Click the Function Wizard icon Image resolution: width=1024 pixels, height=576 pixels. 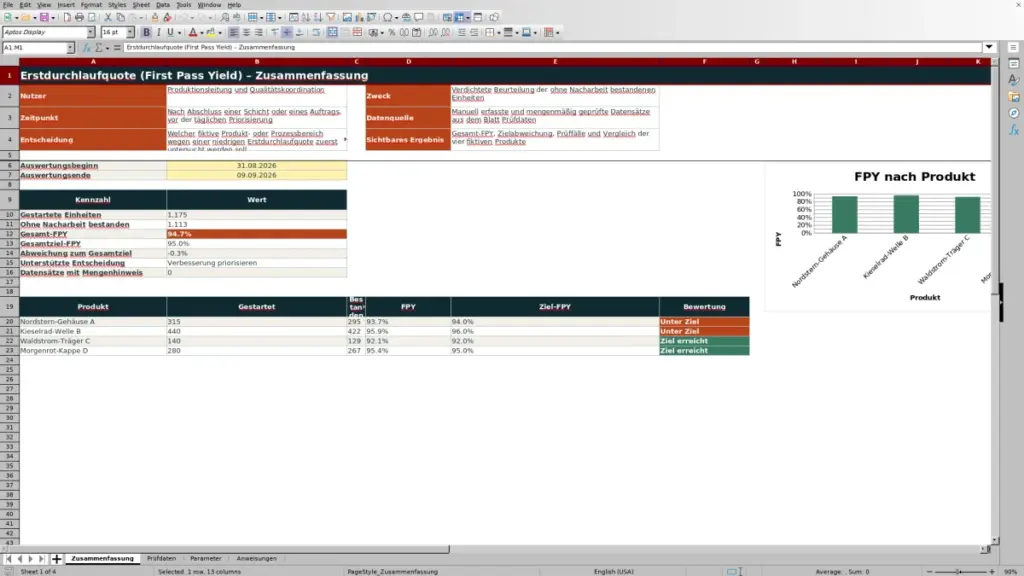[x=86, y=48]
